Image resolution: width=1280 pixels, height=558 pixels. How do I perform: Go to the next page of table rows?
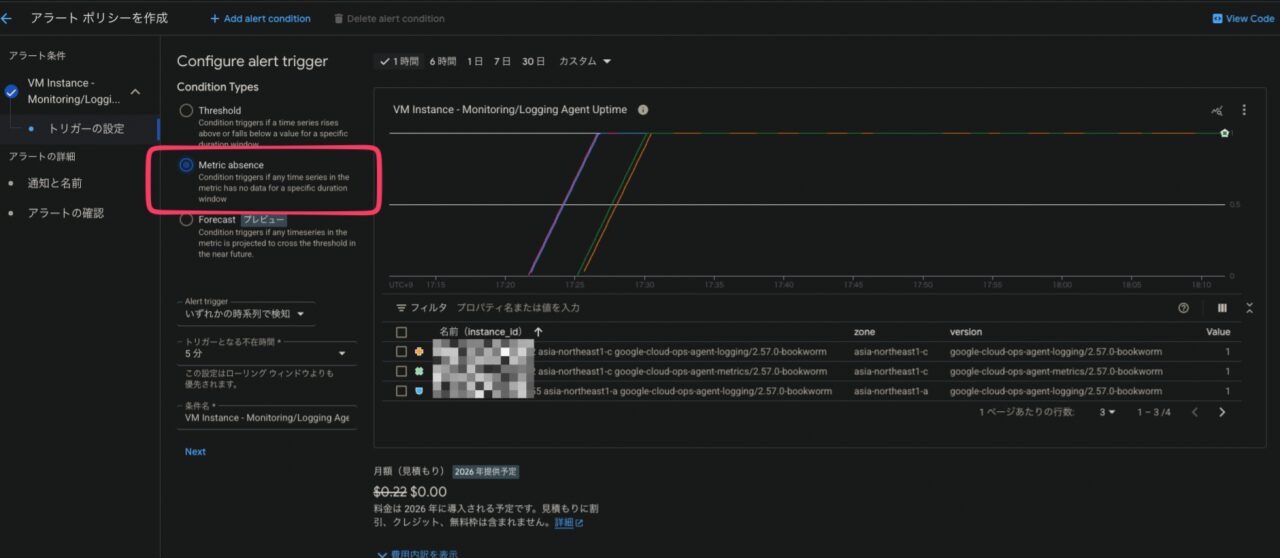(x=1222, y=412)
